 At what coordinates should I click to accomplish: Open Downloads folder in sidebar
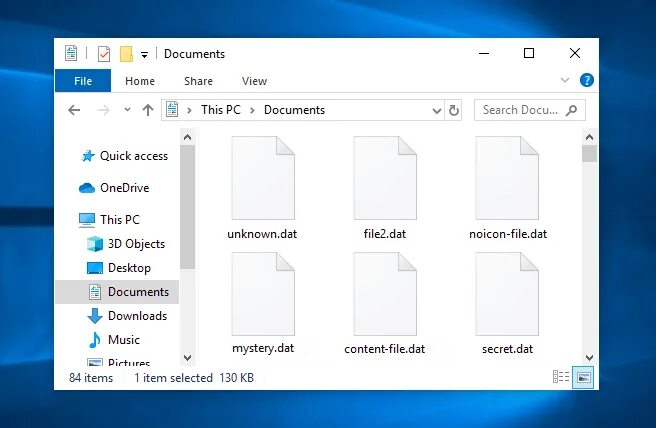(127, 316)
